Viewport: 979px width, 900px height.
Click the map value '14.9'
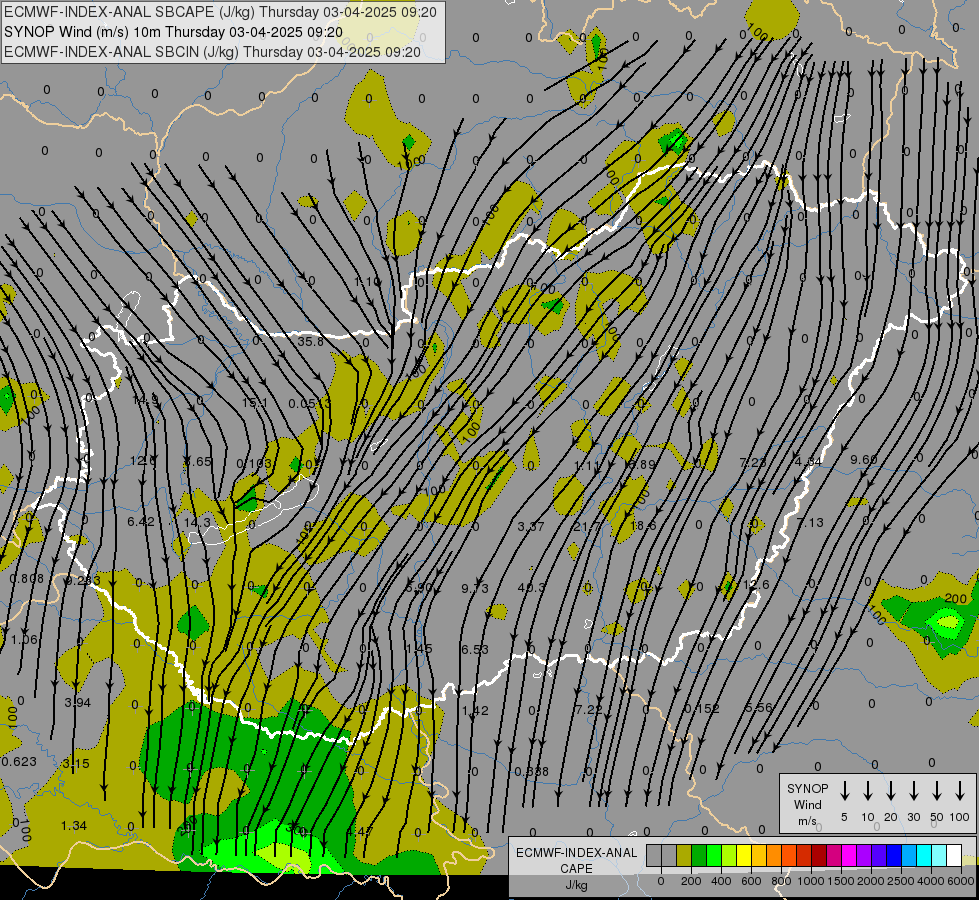145,400
